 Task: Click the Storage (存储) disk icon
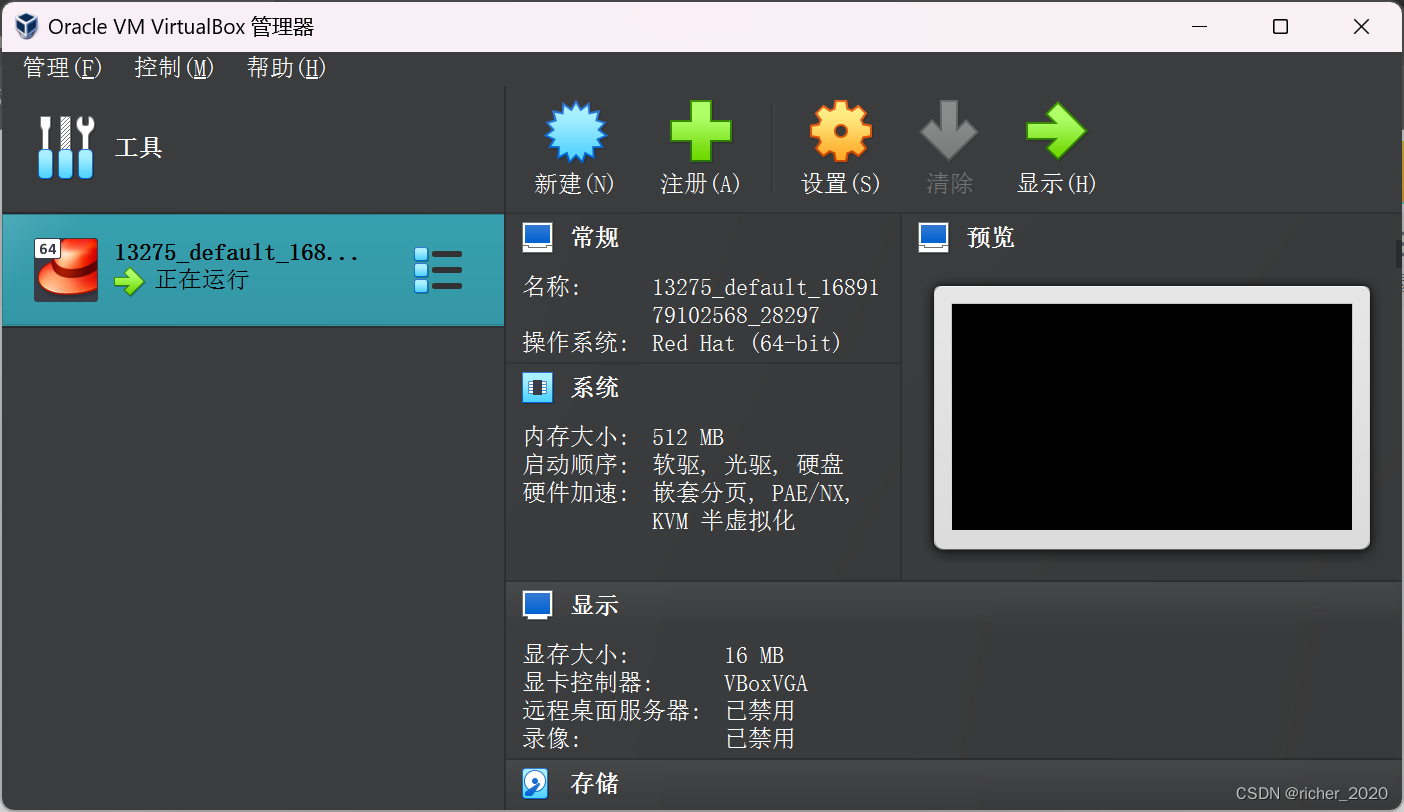point(535,783)
